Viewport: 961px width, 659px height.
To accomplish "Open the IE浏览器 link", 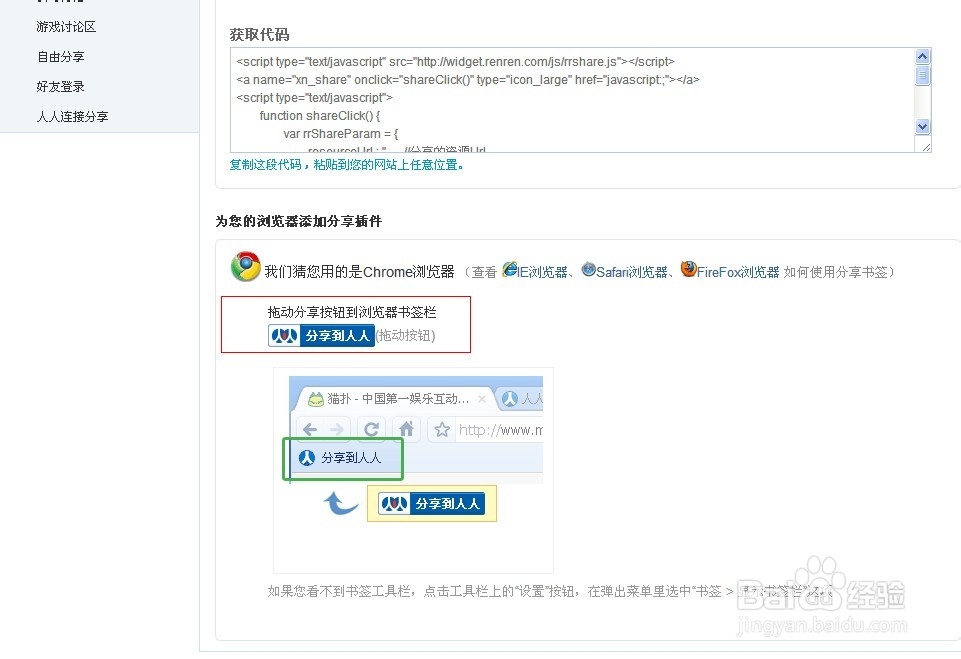I will (x=542, y=272).
